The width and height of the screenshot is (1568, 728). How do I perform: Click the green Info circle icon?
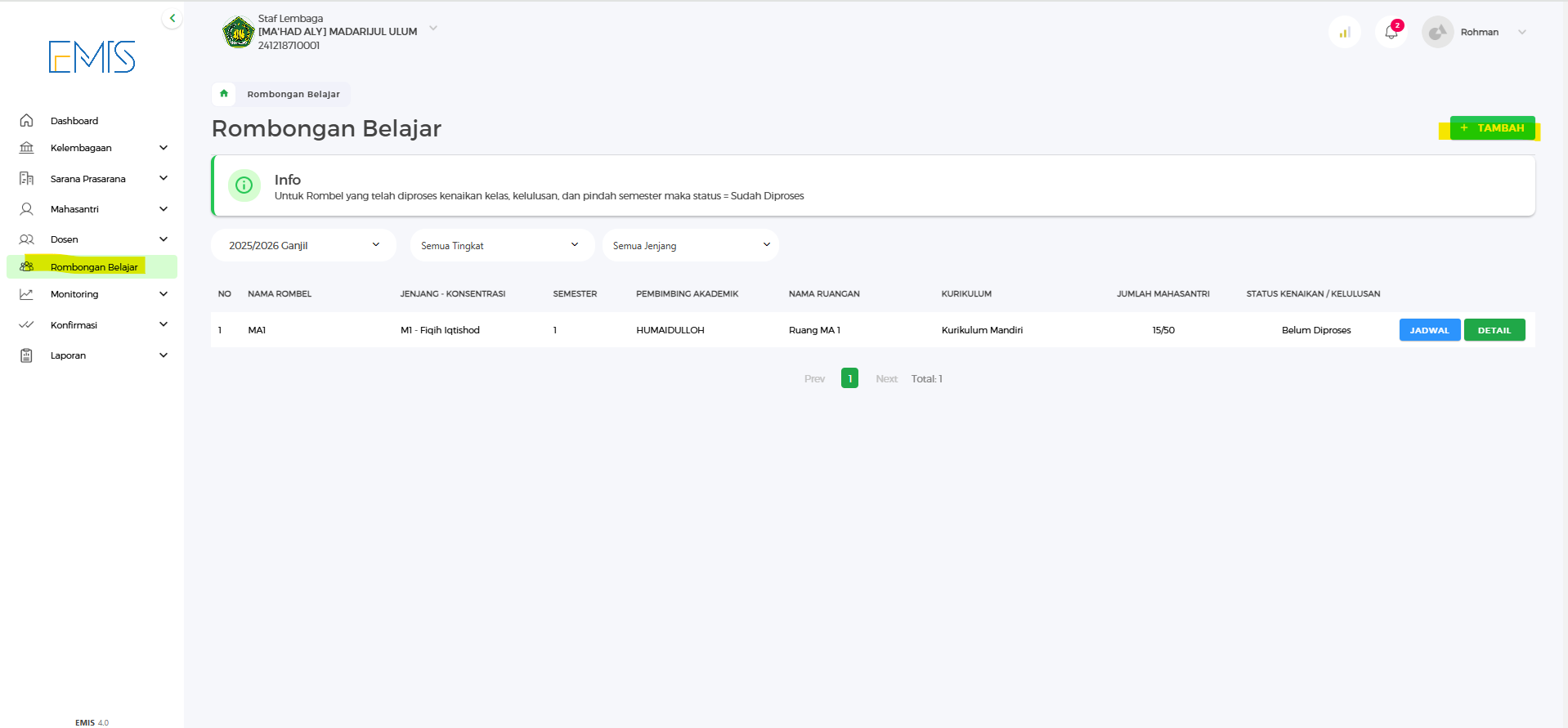(x=244, y=185)
